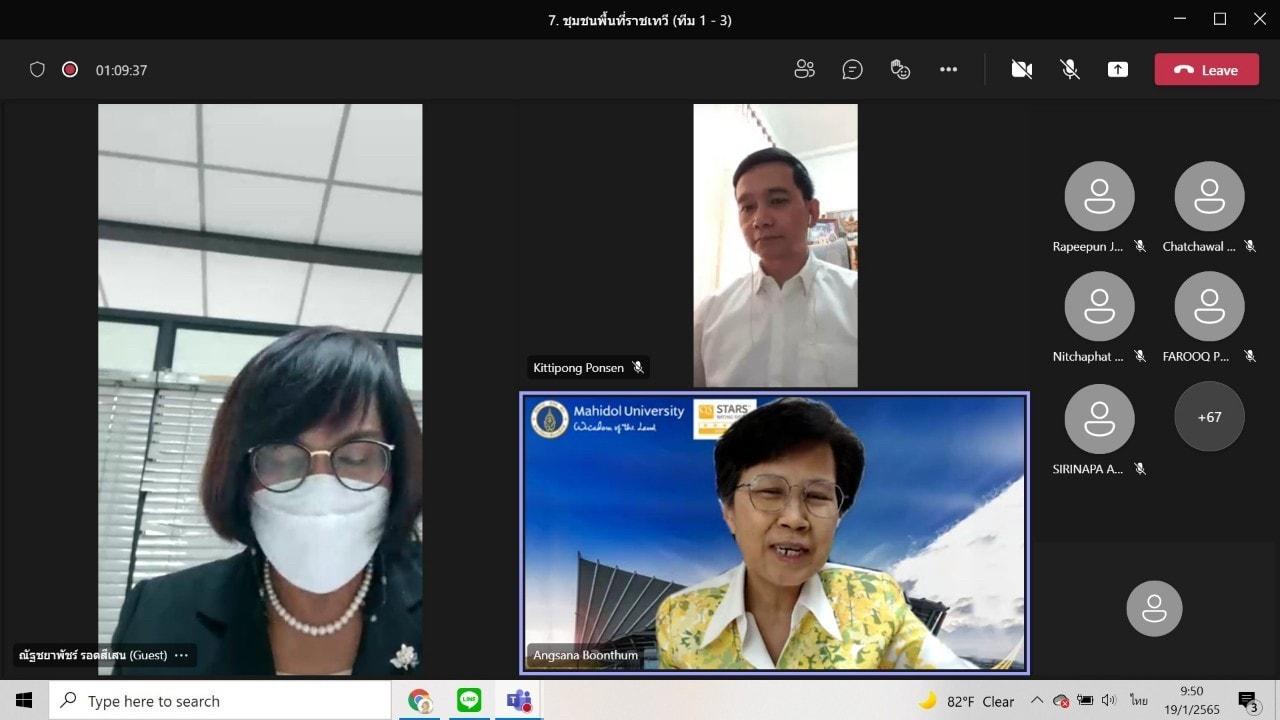Click the battery status tray icon
The image size is (1280, 720).
1085,701
